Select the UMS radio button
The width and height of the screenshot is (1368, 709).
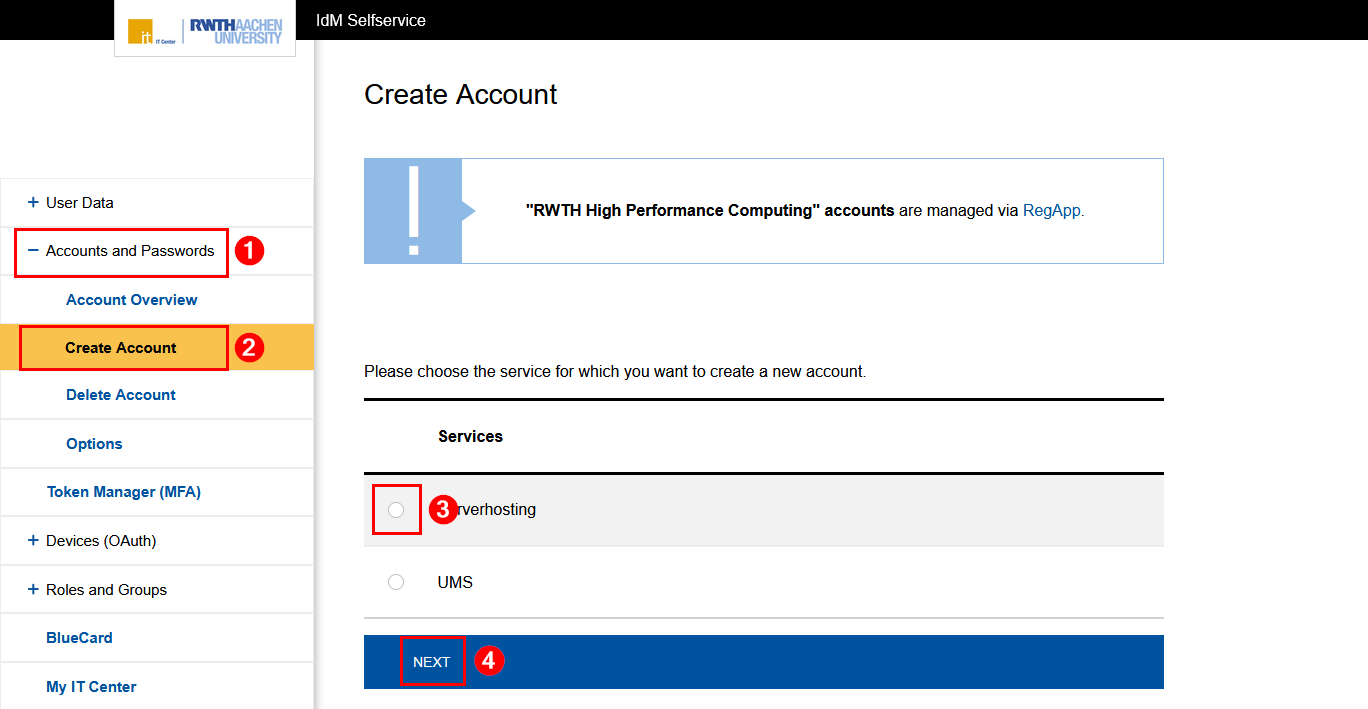pyautogui.click(x=396, y=581)
